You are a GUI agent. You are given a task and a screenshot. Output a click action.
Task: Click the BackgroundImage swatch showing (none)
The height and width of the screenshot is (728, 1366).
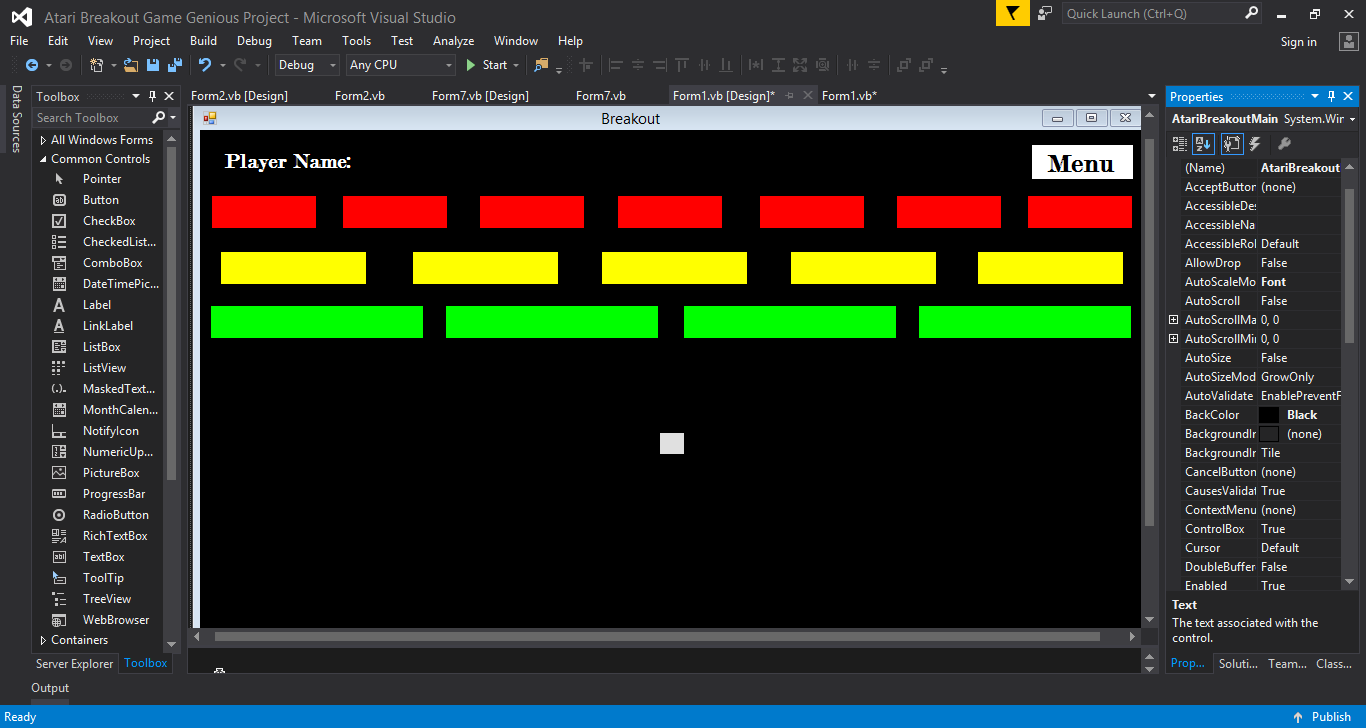[1269, 434]
